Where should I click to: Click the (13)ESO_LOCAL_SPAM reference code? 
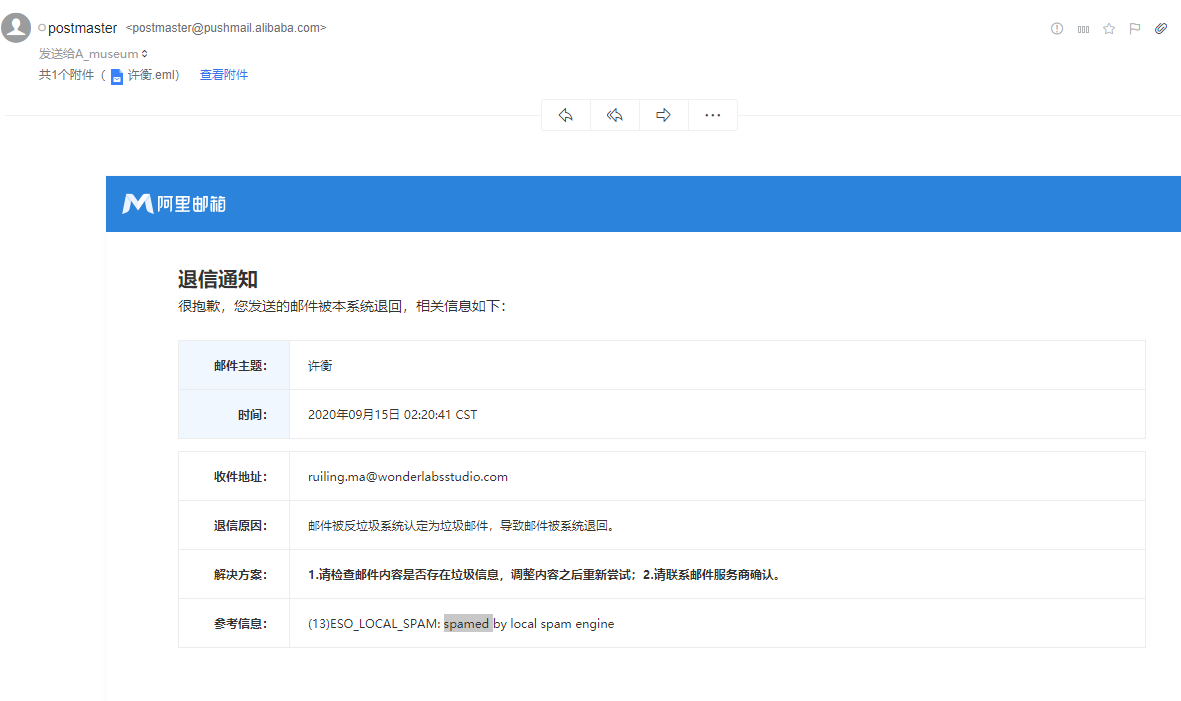[x=374, y=623]
